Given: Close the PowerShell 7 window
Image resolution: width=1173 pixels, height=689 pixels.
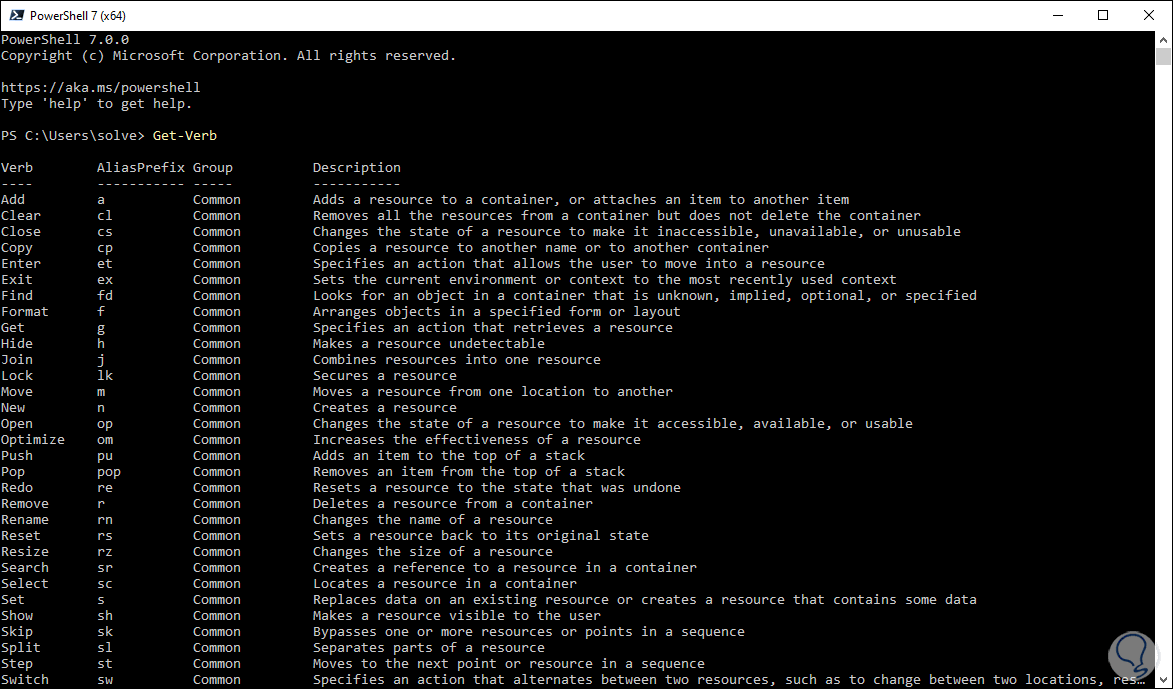Looking at the screenshot, I should [x=1148, y=15].
